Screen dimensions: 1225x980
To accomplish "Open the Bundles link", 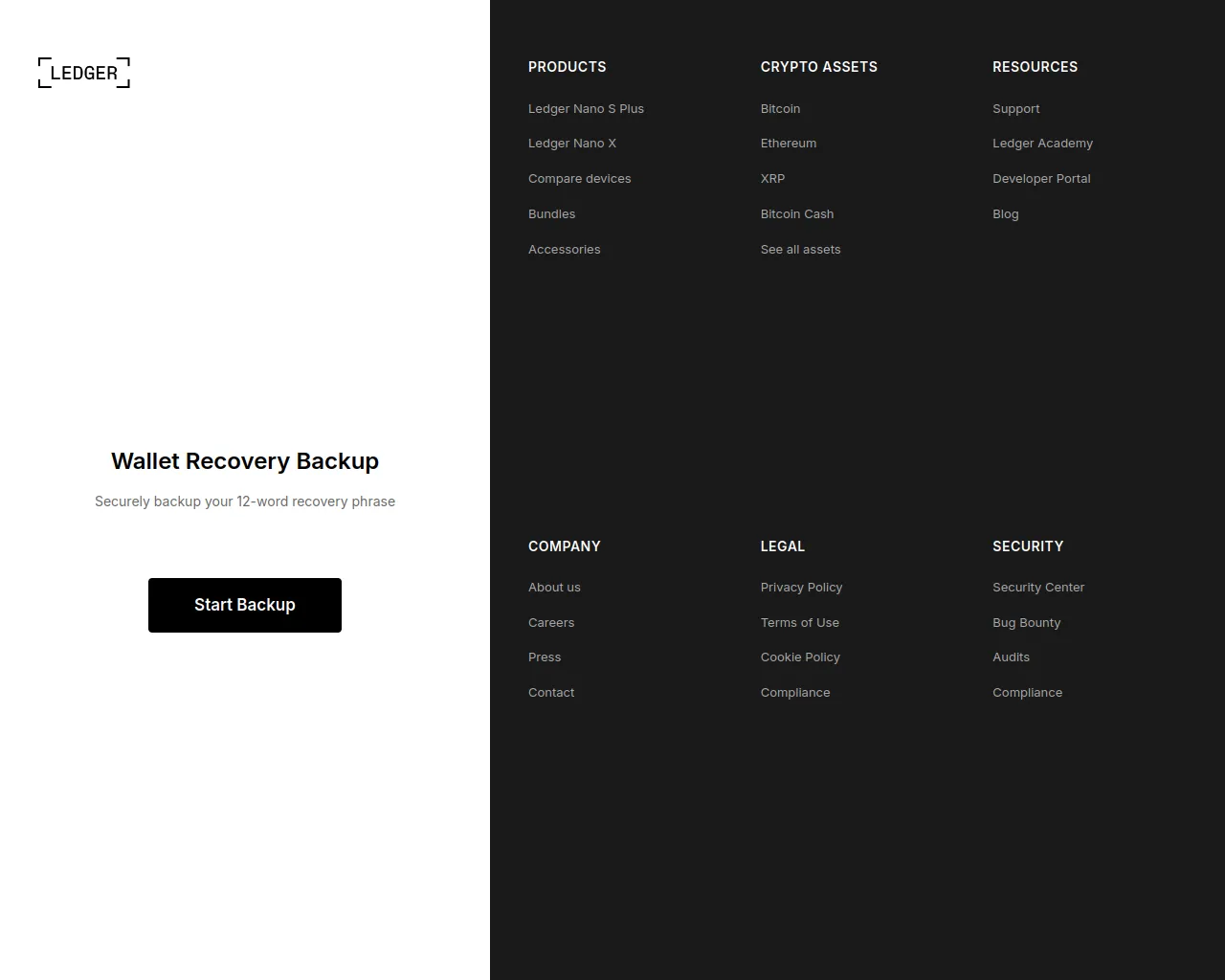I will 552,214.
